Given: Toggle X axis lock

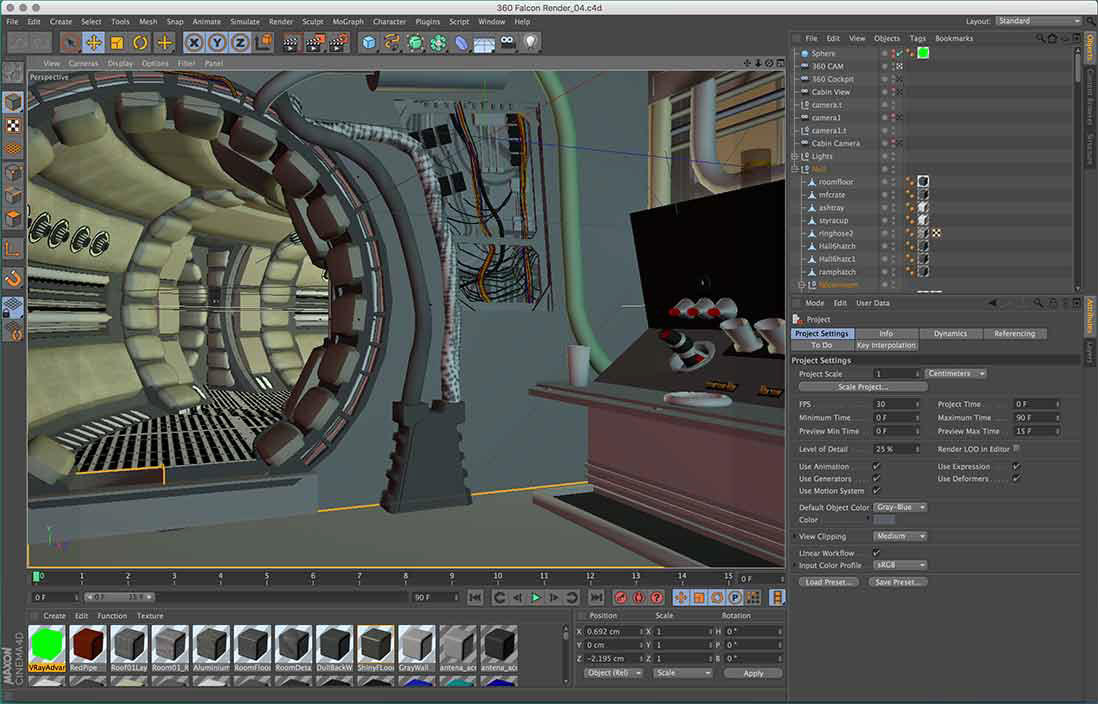Looking at the screenshot, I should click(x=194, y=43).
